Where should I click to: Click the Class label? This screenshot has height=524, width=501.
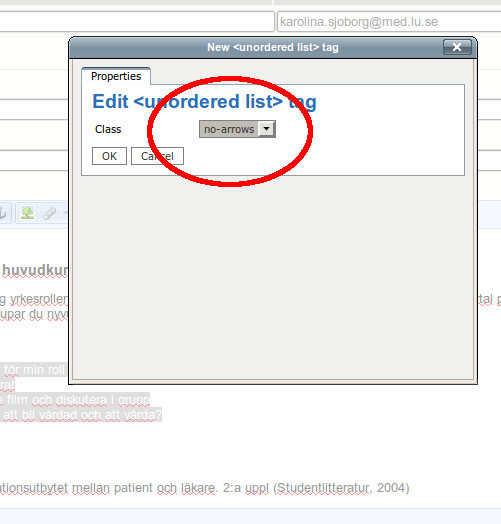108,129
